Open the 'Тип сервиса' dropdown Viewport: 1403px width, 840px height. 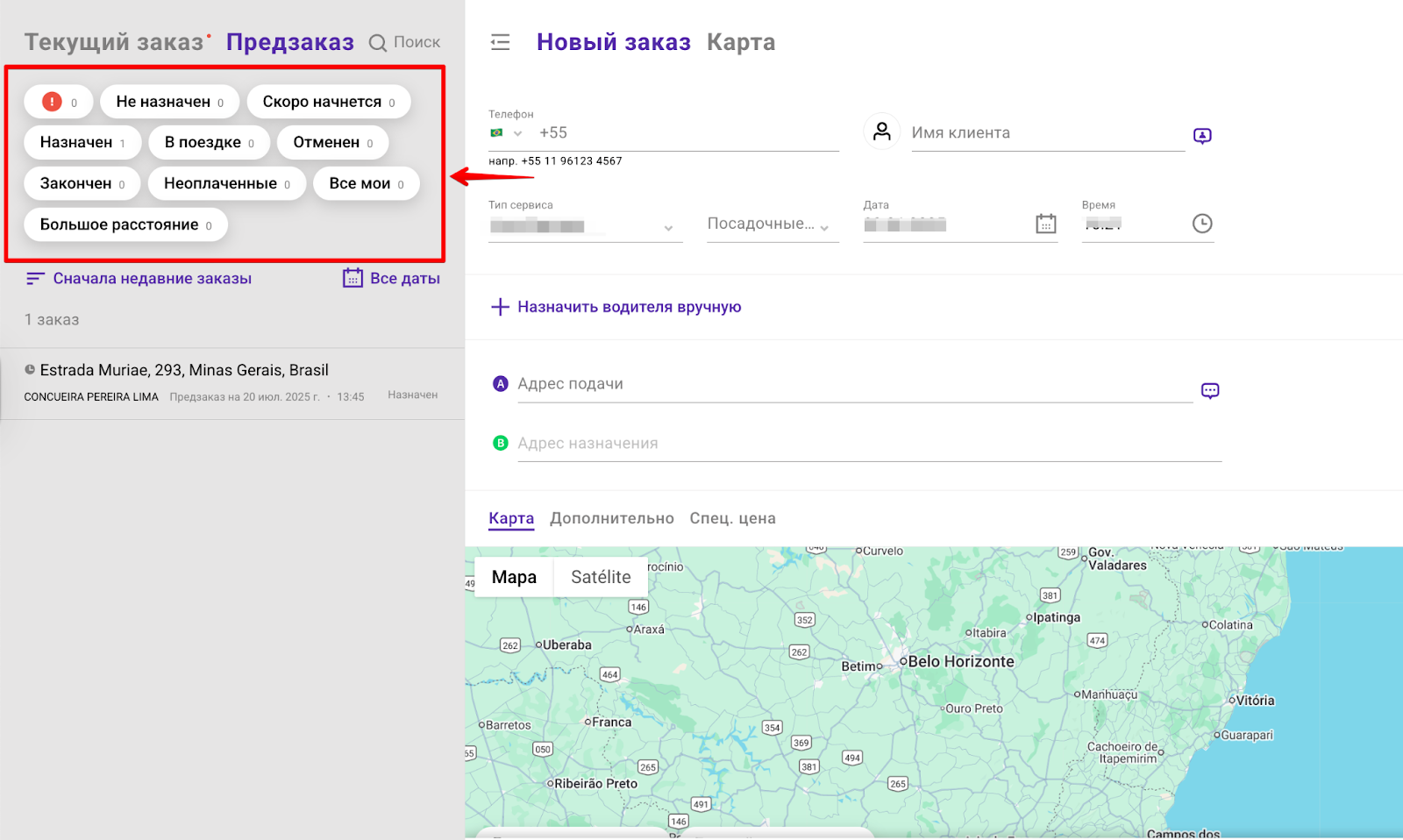584,226
